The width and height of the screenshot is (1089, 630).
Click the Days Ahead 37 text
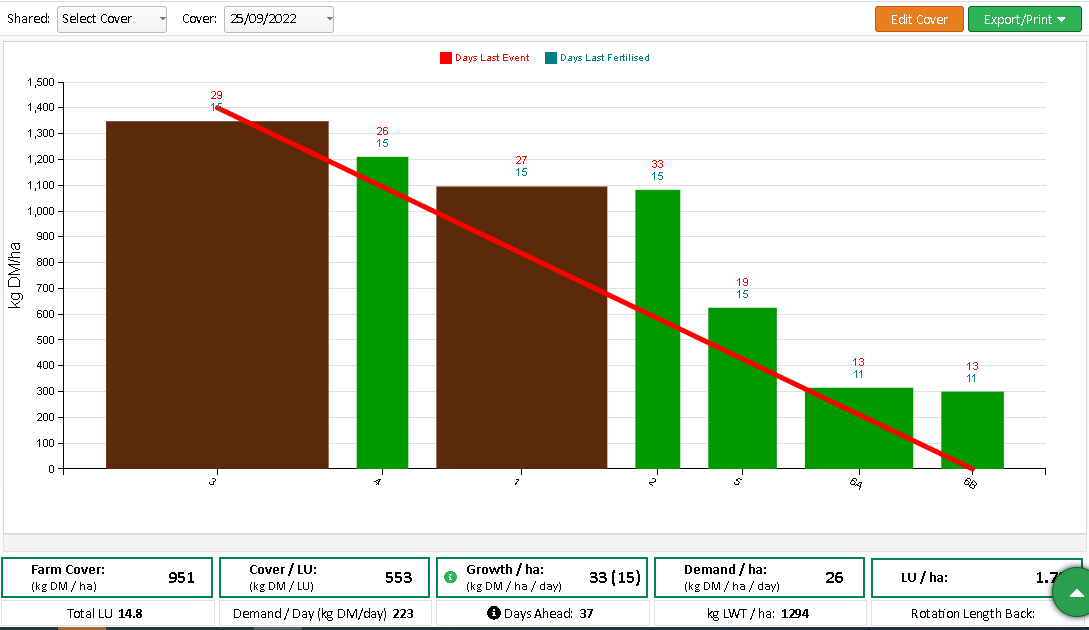549,613
